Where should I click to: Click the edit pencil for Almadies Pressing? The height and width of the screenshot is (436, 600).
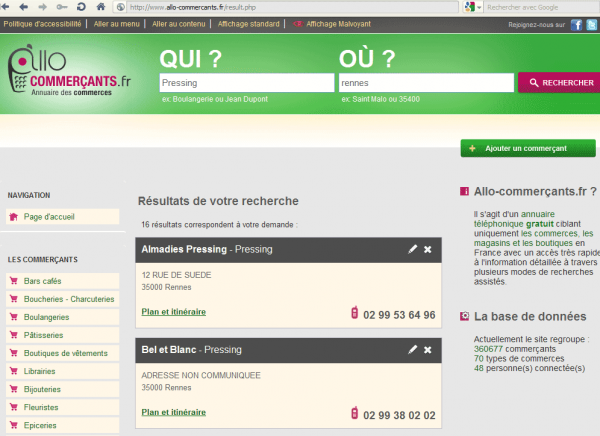tap(412, 249)
